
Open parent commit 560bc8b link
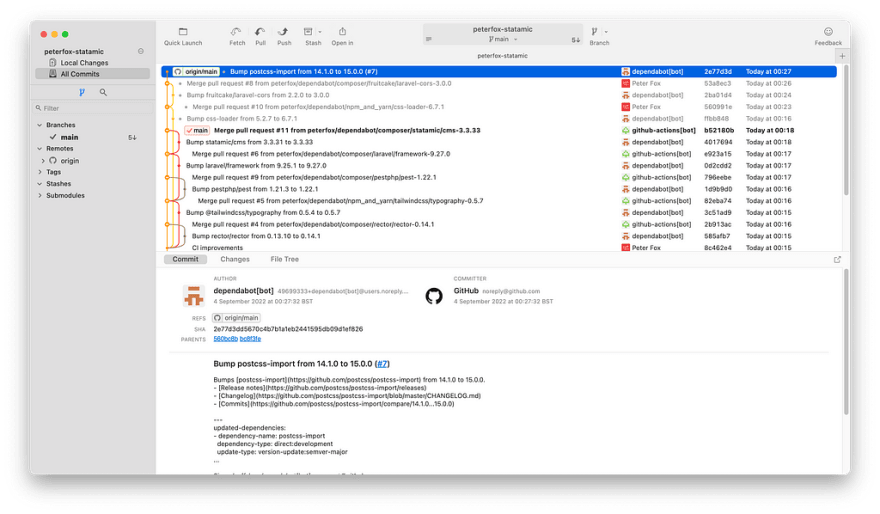[x=225, y=339]
